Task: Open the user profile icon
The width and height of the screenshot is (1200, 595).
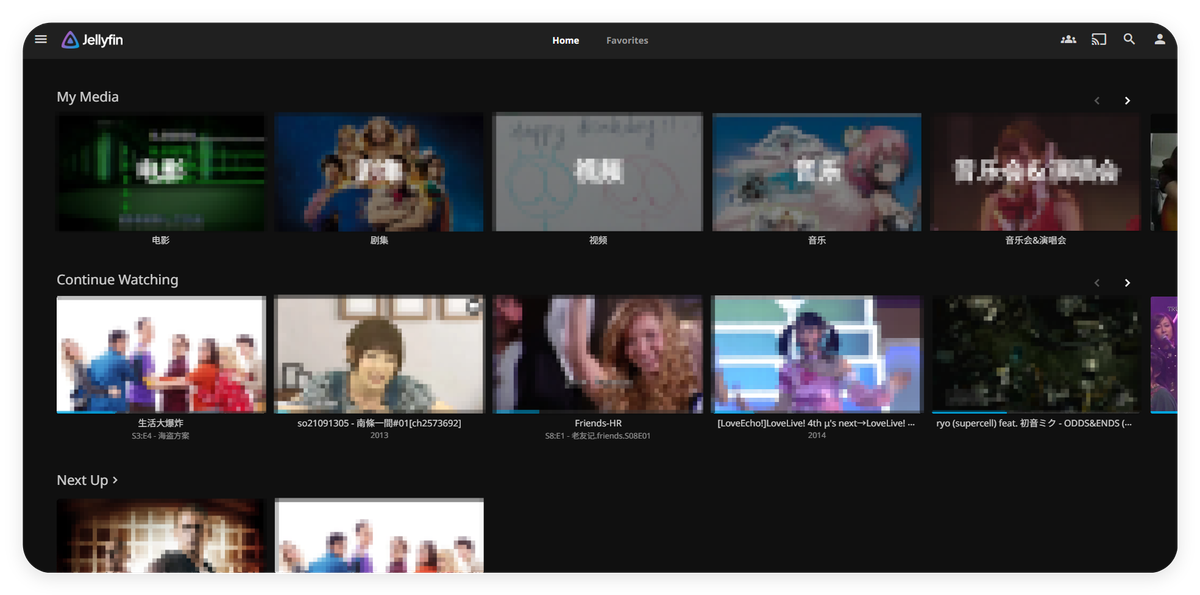Action: (x=1160, y=39)
